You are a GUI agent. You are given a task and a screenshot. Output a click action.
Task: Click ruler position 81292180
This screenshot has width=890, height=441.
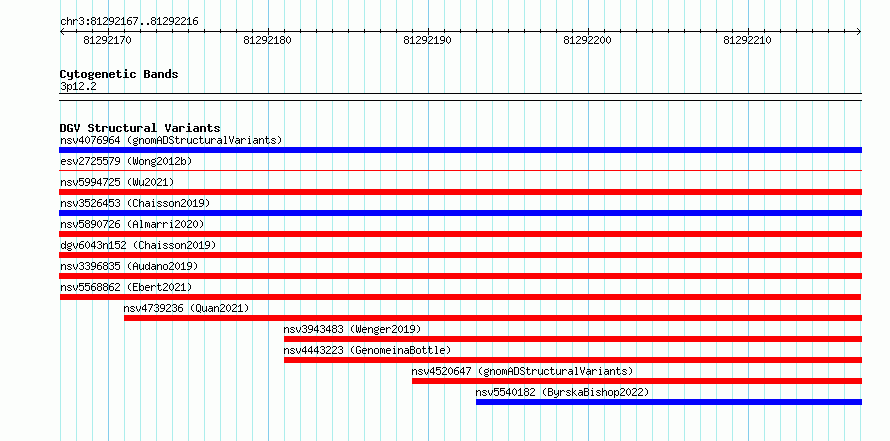click(267, 40)
